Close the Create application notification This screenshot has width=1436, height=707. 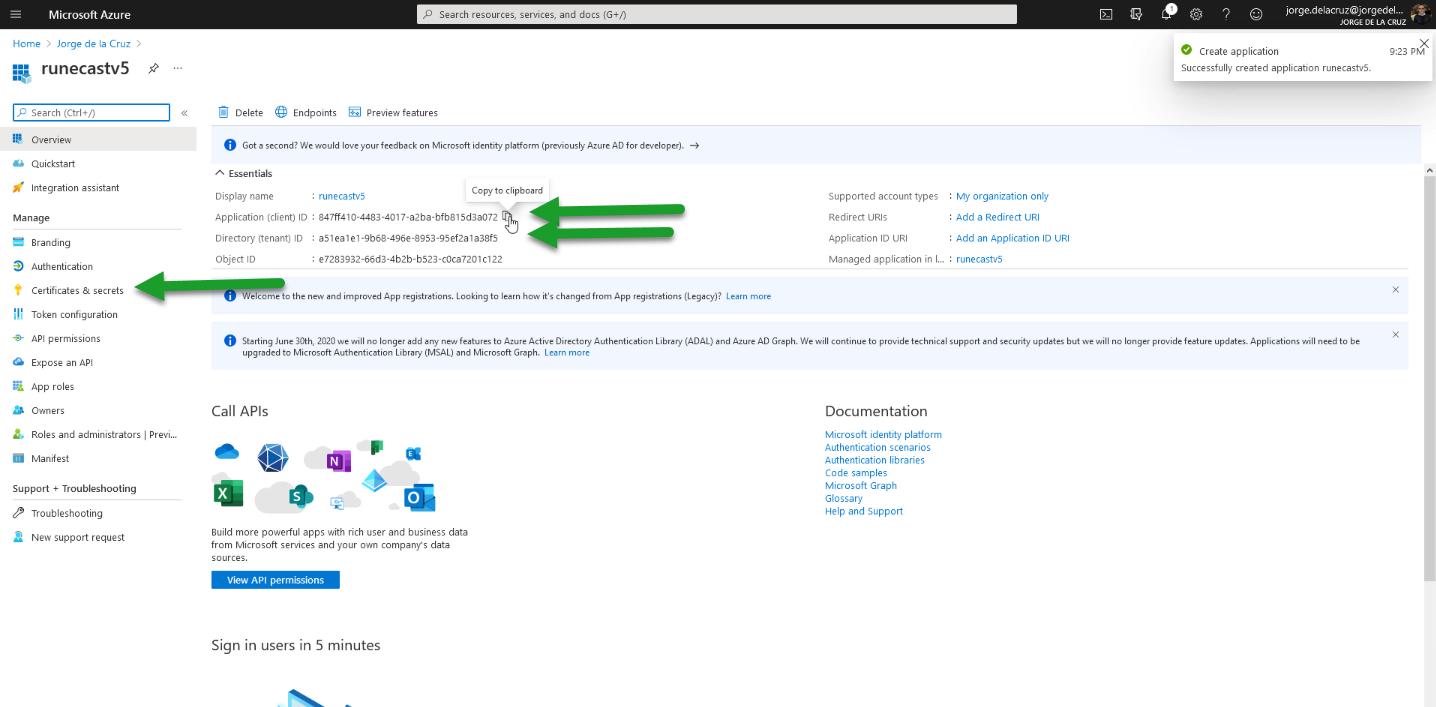(x=1424, y=44)
